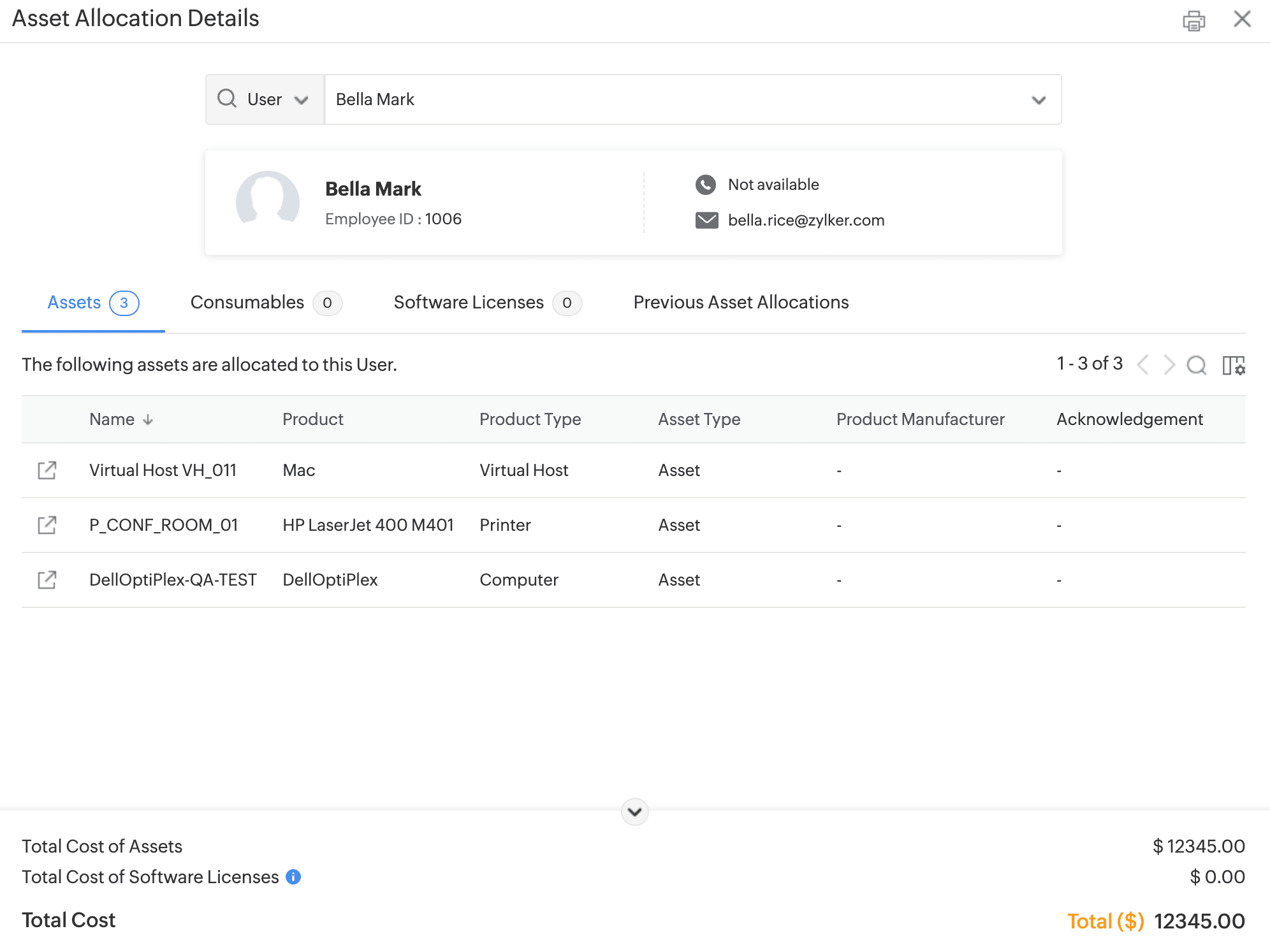Open P_CONF_ROOM_01 in new window icon
Viewport: 1270px width, 952px height.
(x=47, y=525)
